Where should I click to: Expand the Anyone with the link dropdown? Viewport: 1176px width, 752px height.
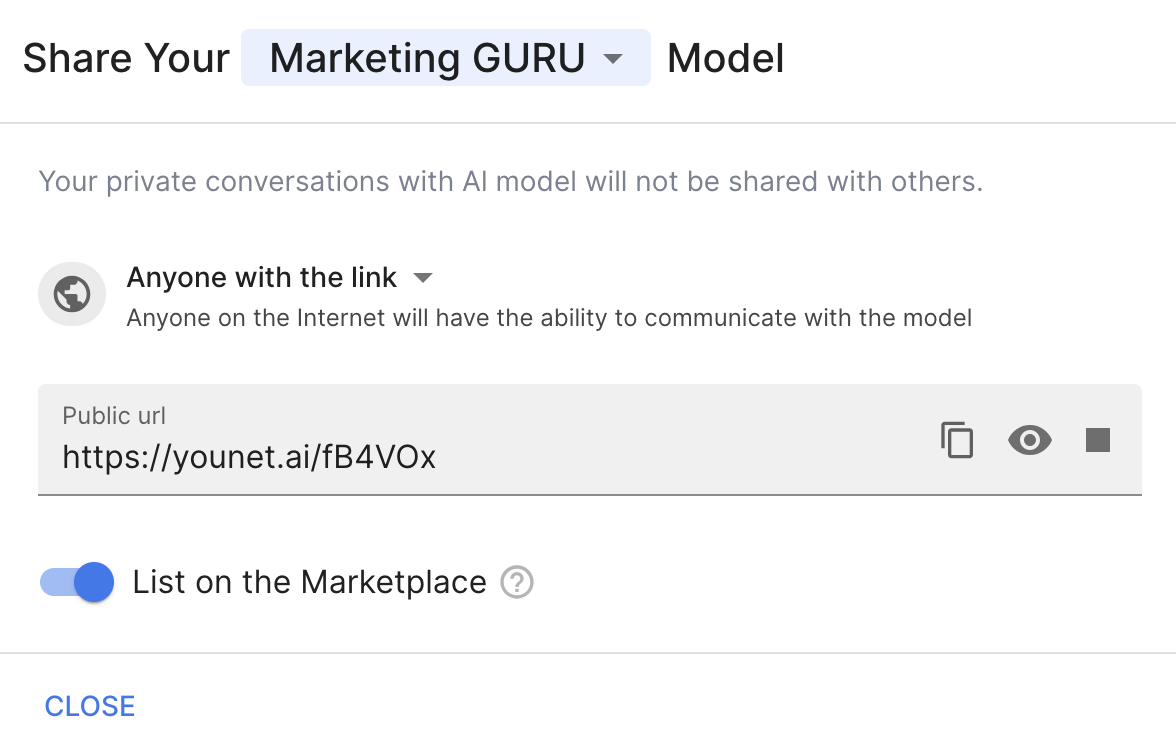pyautogui.click(x=280, y=277)
